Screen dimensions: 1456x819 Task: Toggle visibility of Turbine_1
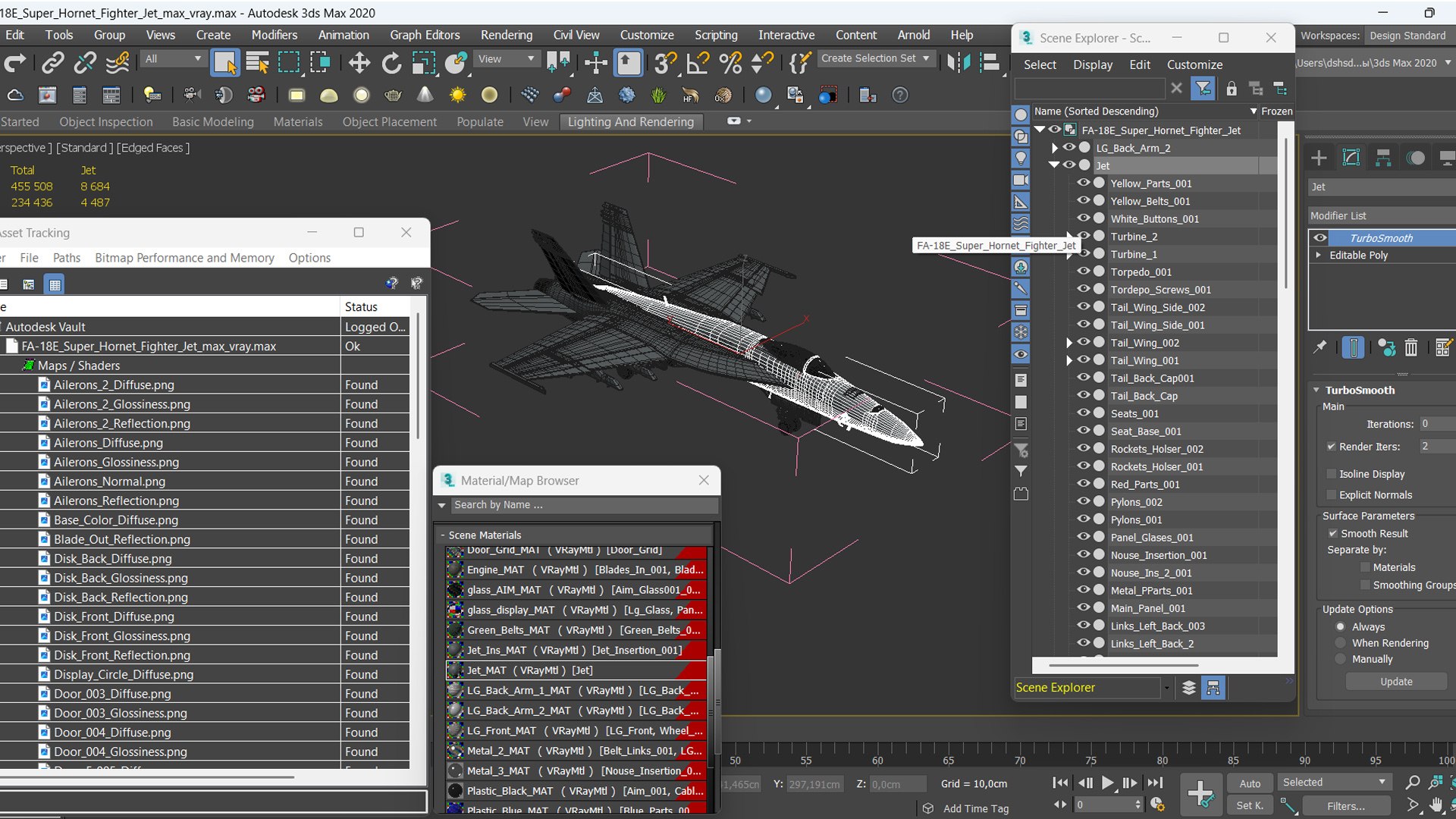(x=1083, y=253)
